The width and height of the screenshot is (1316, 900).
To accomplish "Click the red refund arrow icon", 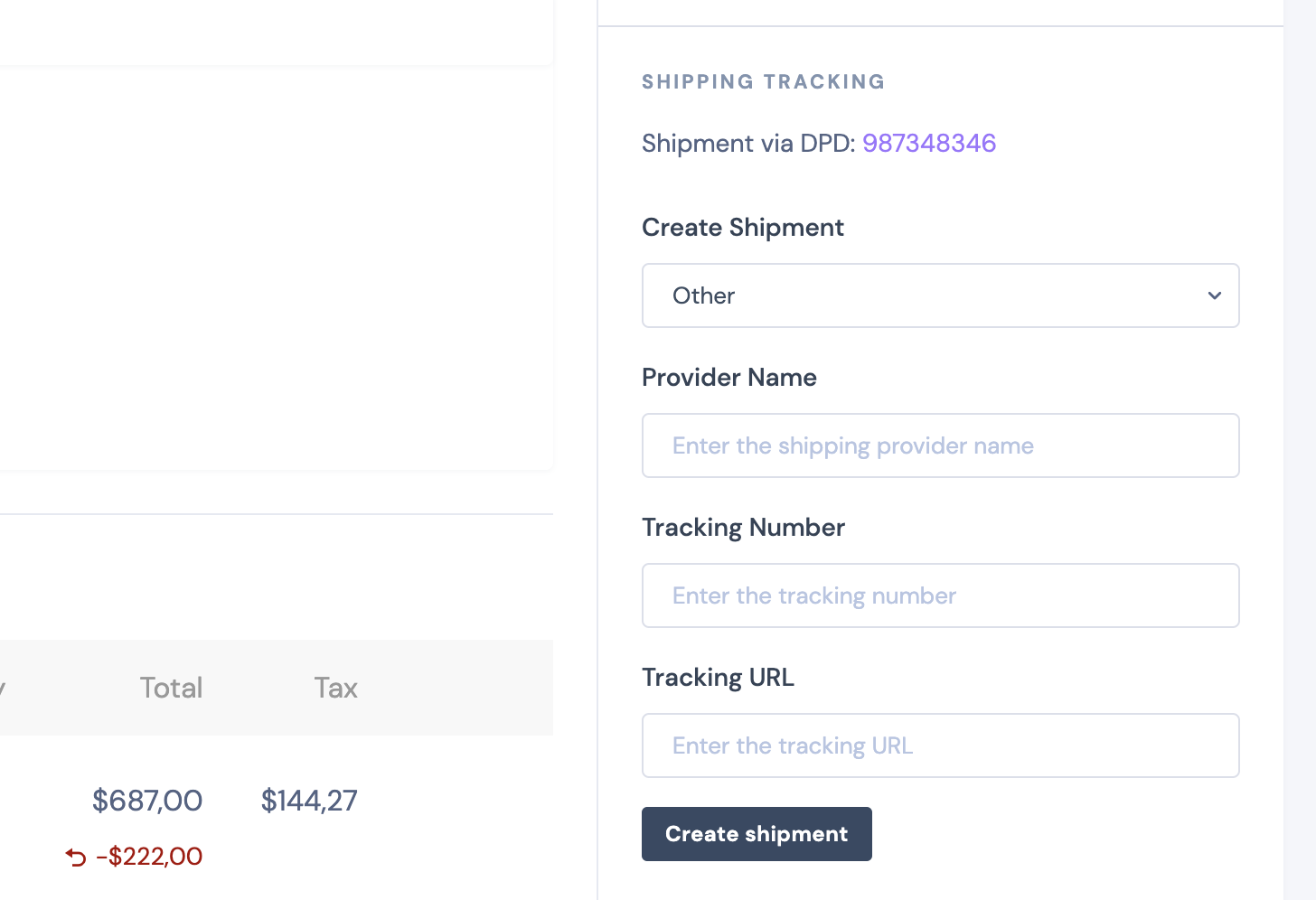I will (76, 857).
